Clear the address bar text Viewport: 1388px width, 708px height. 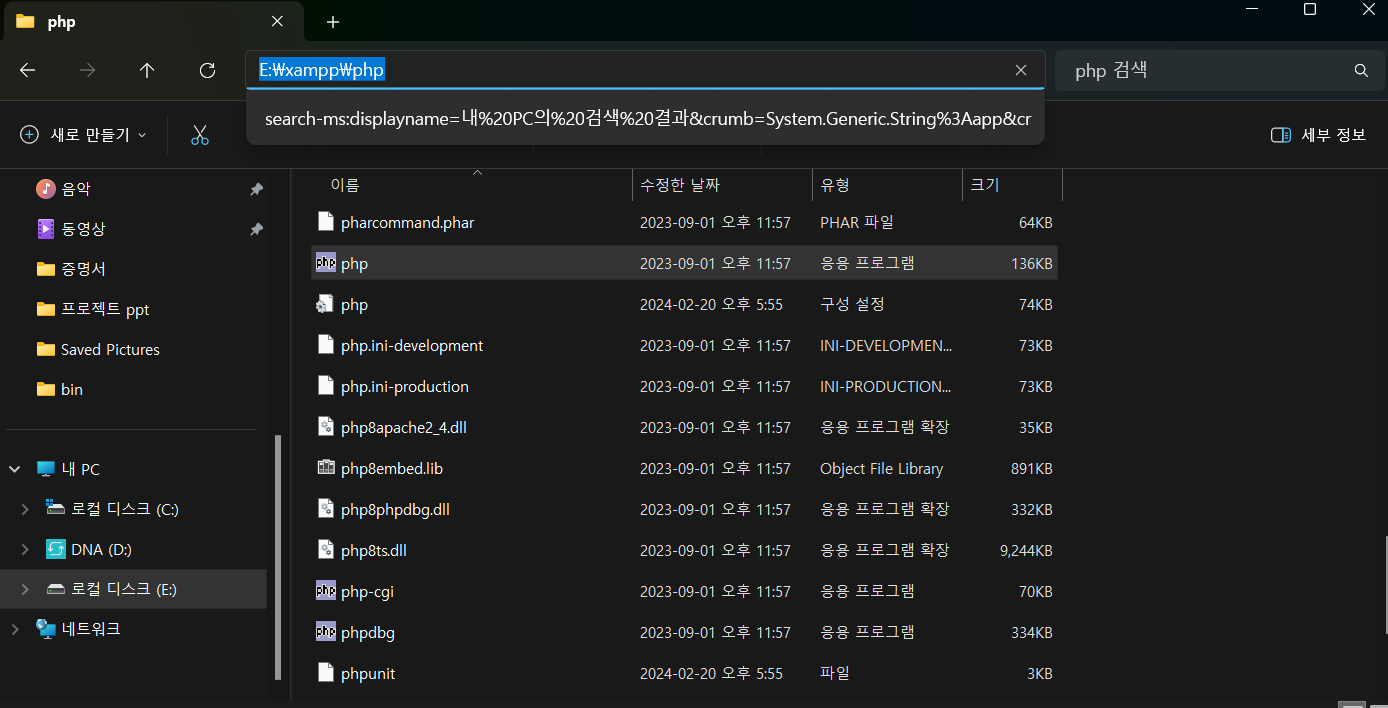click(1021, 70)
